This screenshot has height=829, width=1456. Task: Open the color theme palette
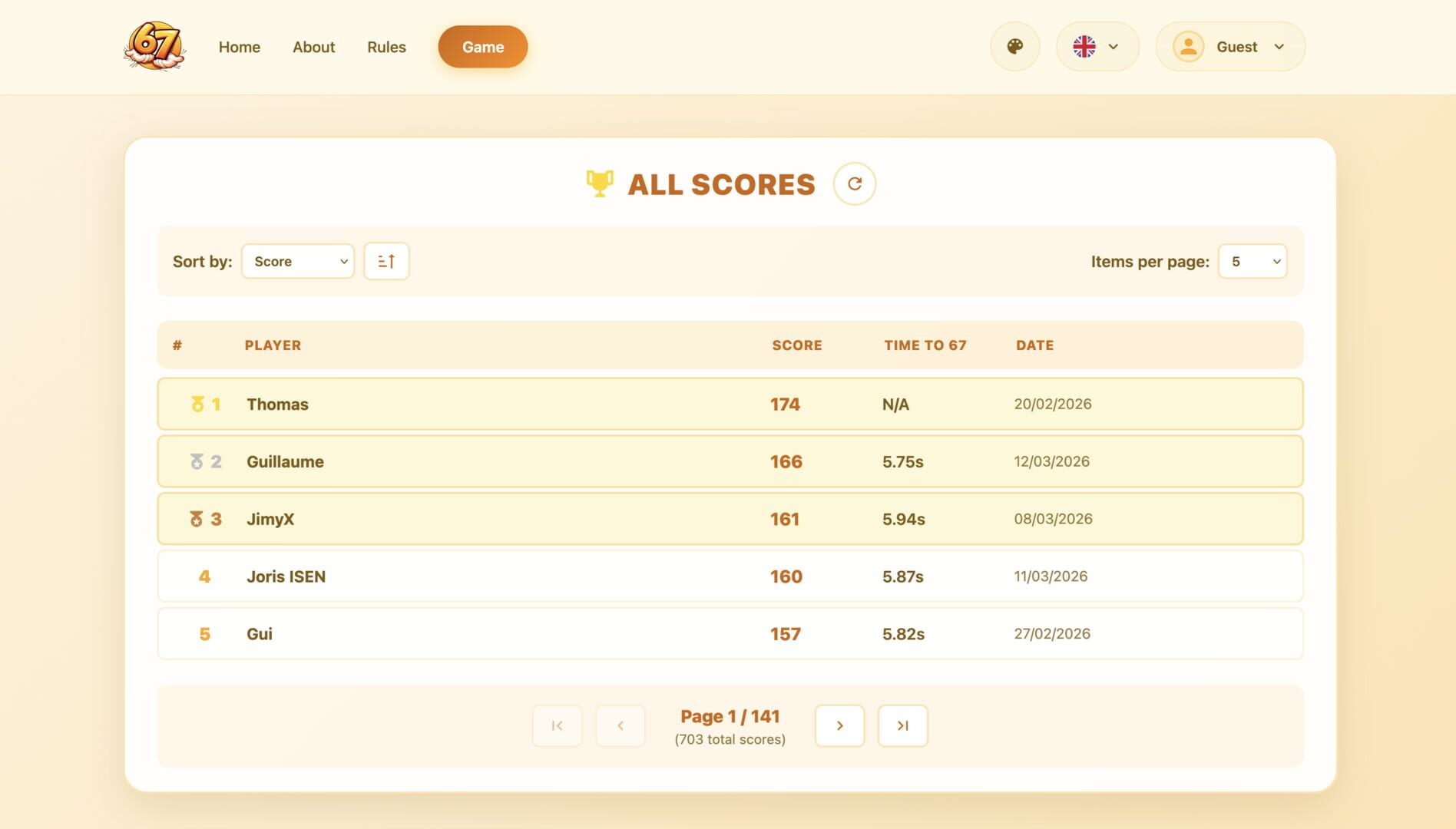[1014, 47]
